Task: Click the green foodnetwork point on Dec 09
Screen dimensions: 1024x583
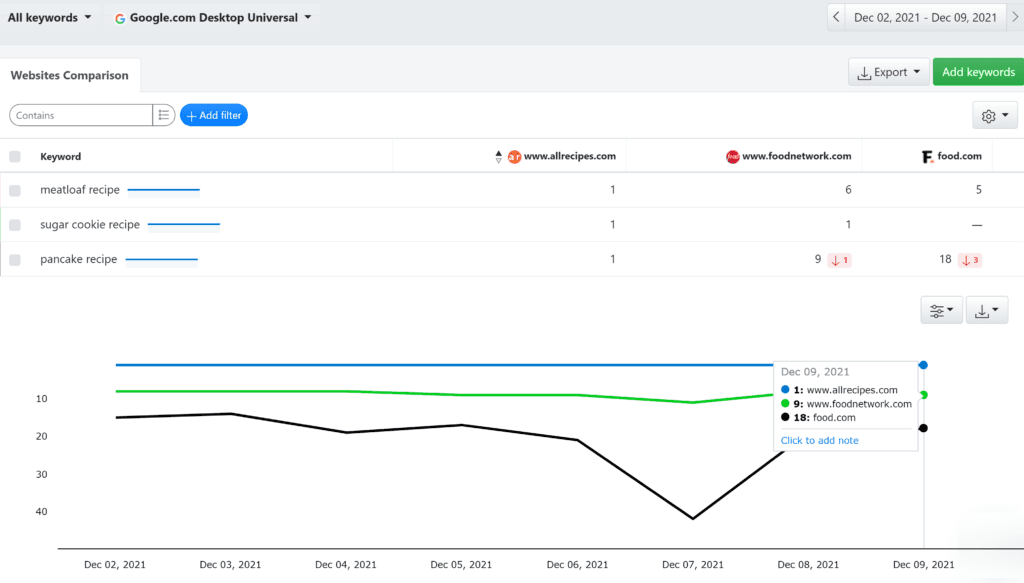Action: click(x=923, y=395)
